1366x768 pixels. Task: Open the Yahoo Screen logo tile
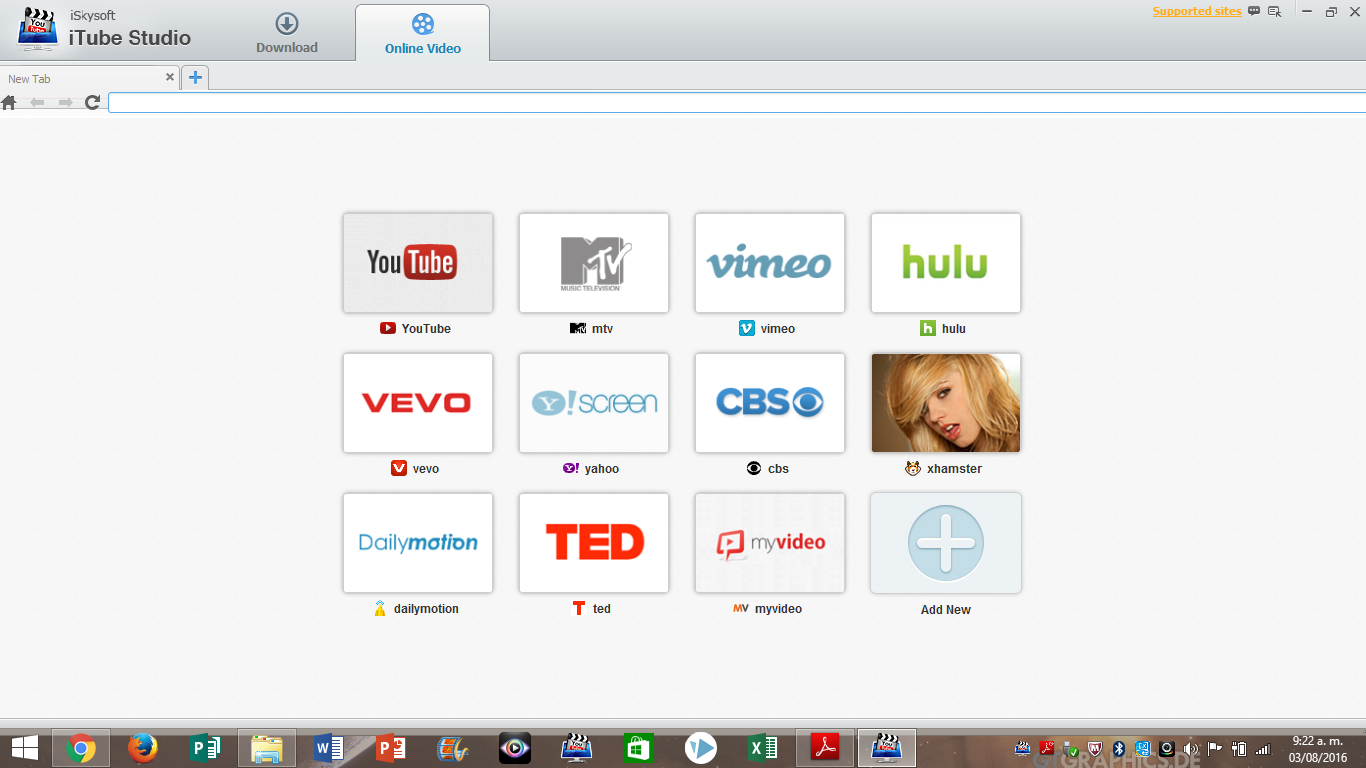(594, 403)
